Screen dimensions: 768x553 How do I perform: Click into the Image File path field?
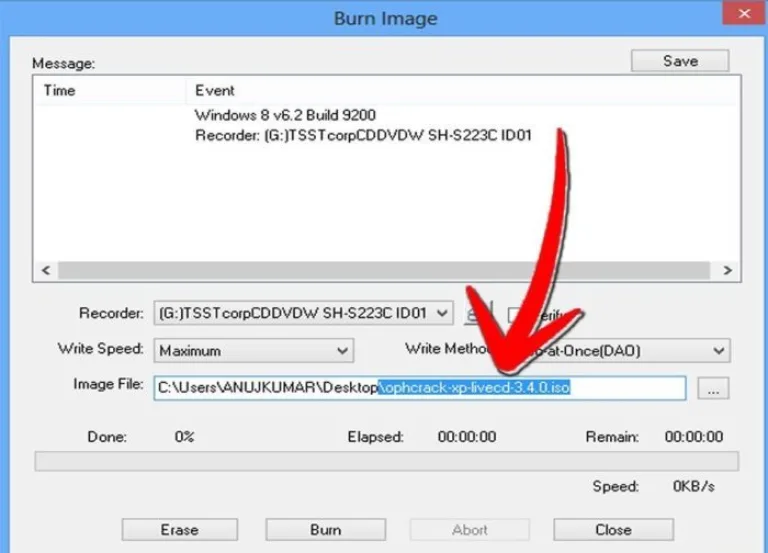tap(420, 388)
